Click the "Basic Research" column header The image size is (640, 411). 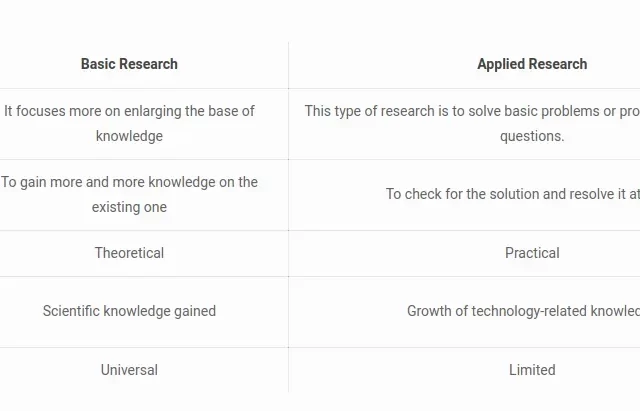point(129,64)
